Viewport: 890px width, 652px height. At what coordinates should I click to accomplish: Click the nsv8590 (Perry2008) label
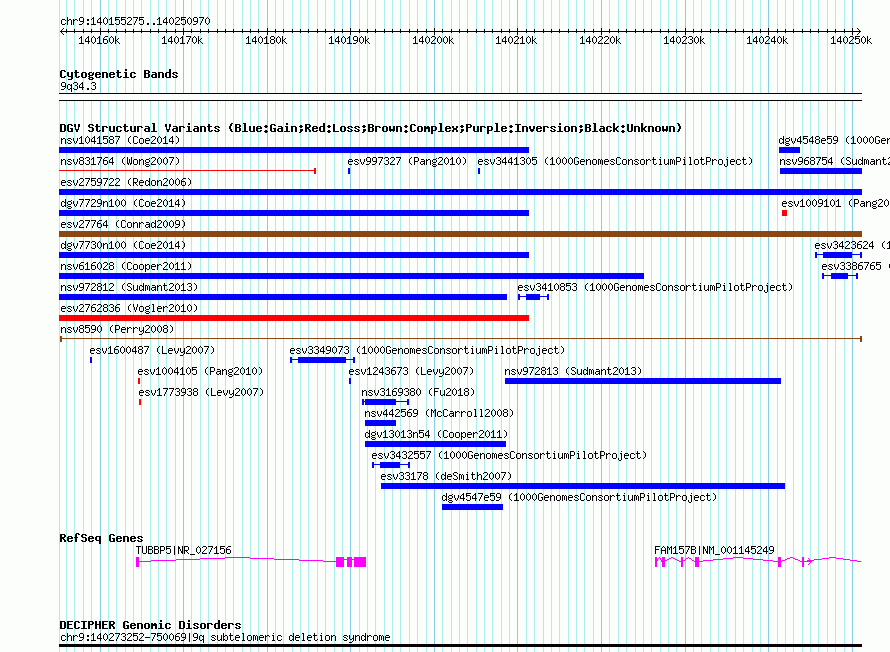click(117, 329)
